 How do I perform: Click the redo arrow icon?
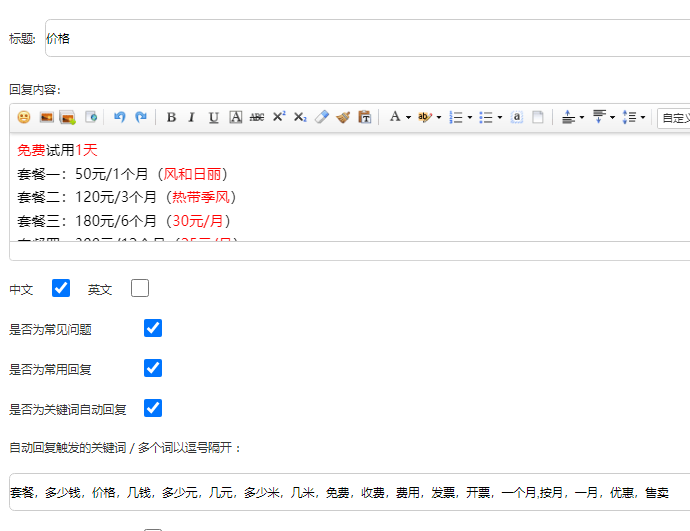click(x=141, y=118)
